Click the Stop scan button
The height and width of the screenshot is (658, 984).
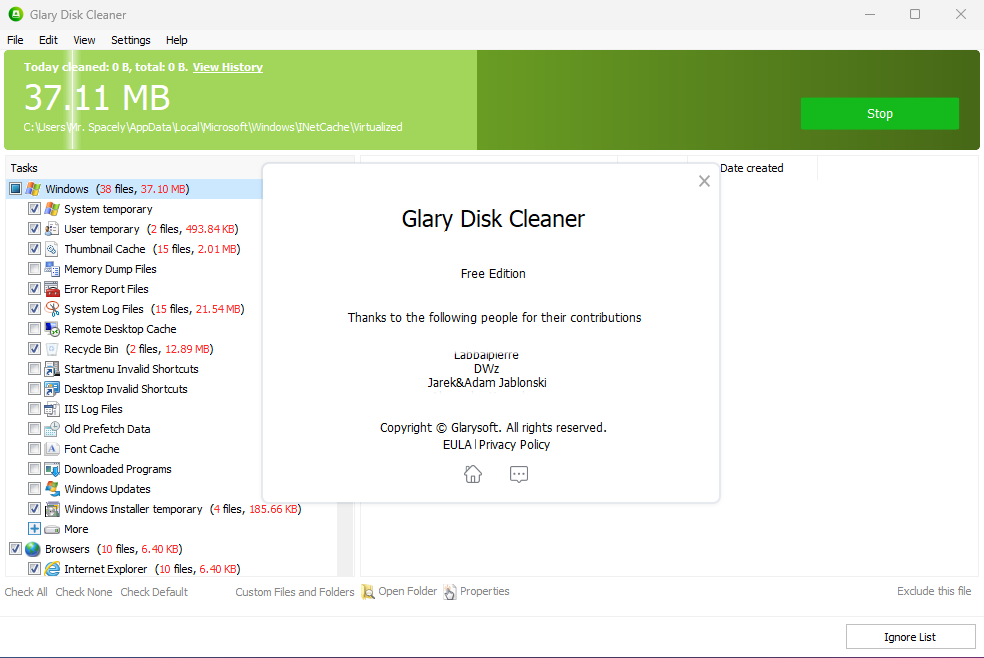coord(879,114)
